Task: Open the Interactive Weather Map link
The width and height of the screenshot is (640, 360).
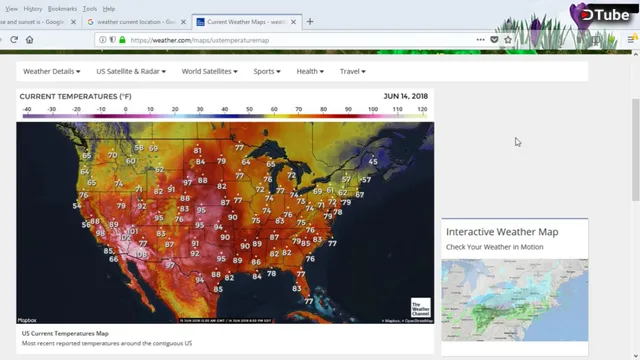Action: pyautogui.click(x=502, y=232)
